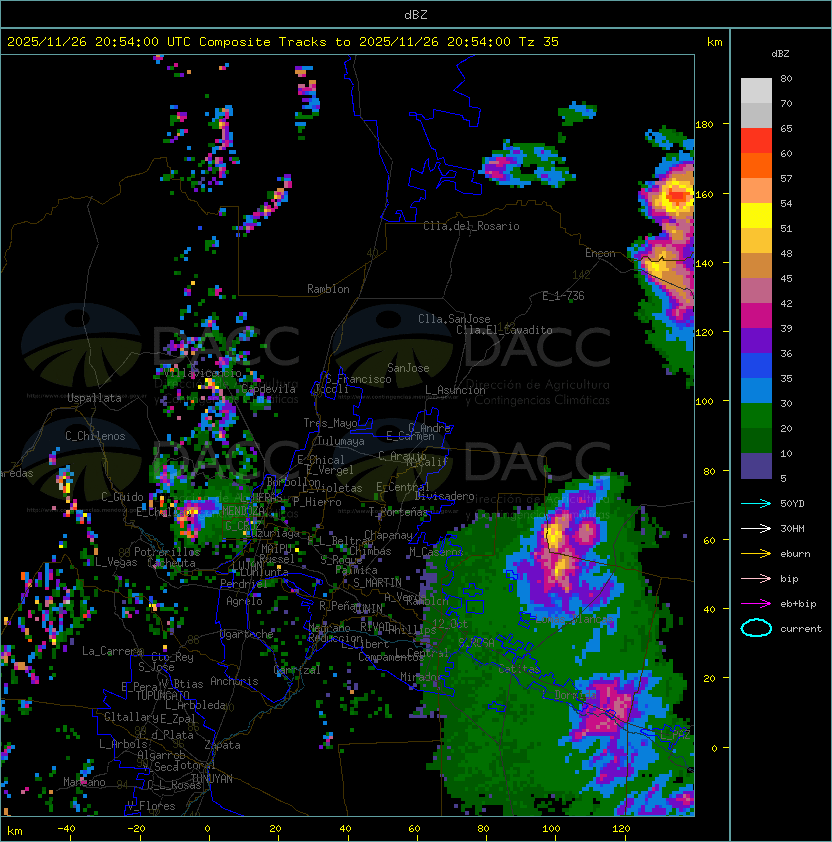Click the yellow eburn arrow icon
The width and height of the screenshot is (832, 842).
tap(756, 554)
